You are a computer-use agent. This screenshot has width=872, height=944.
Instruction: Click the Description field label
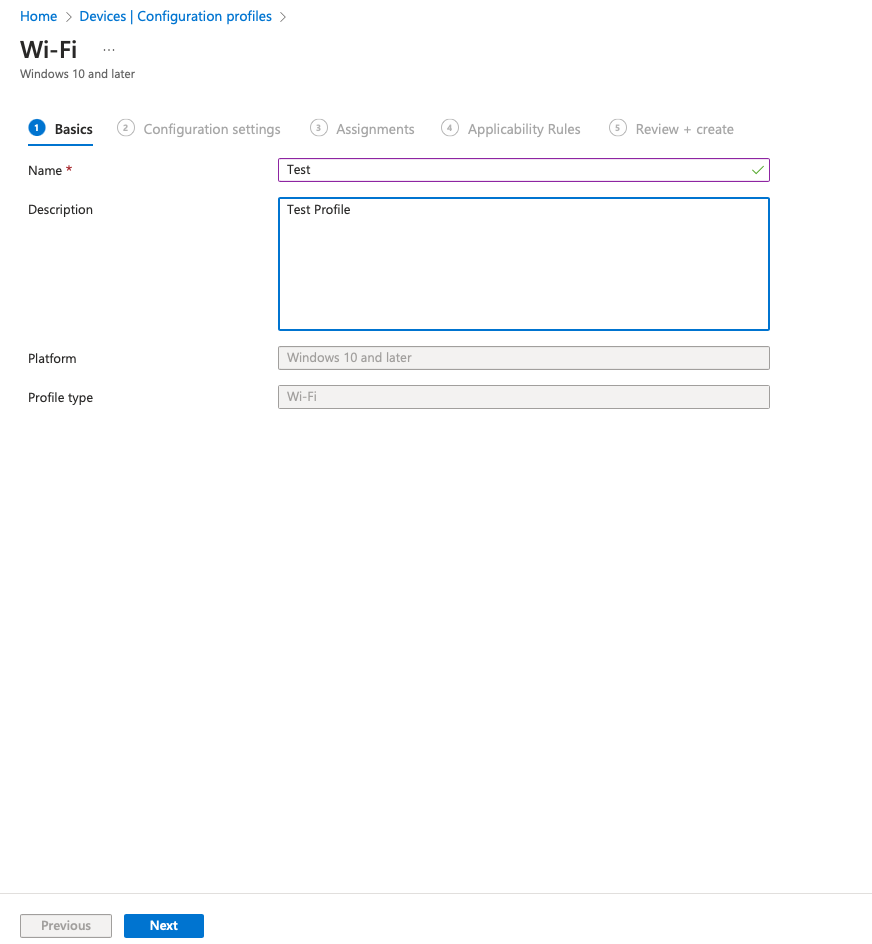tap(60, 210)
